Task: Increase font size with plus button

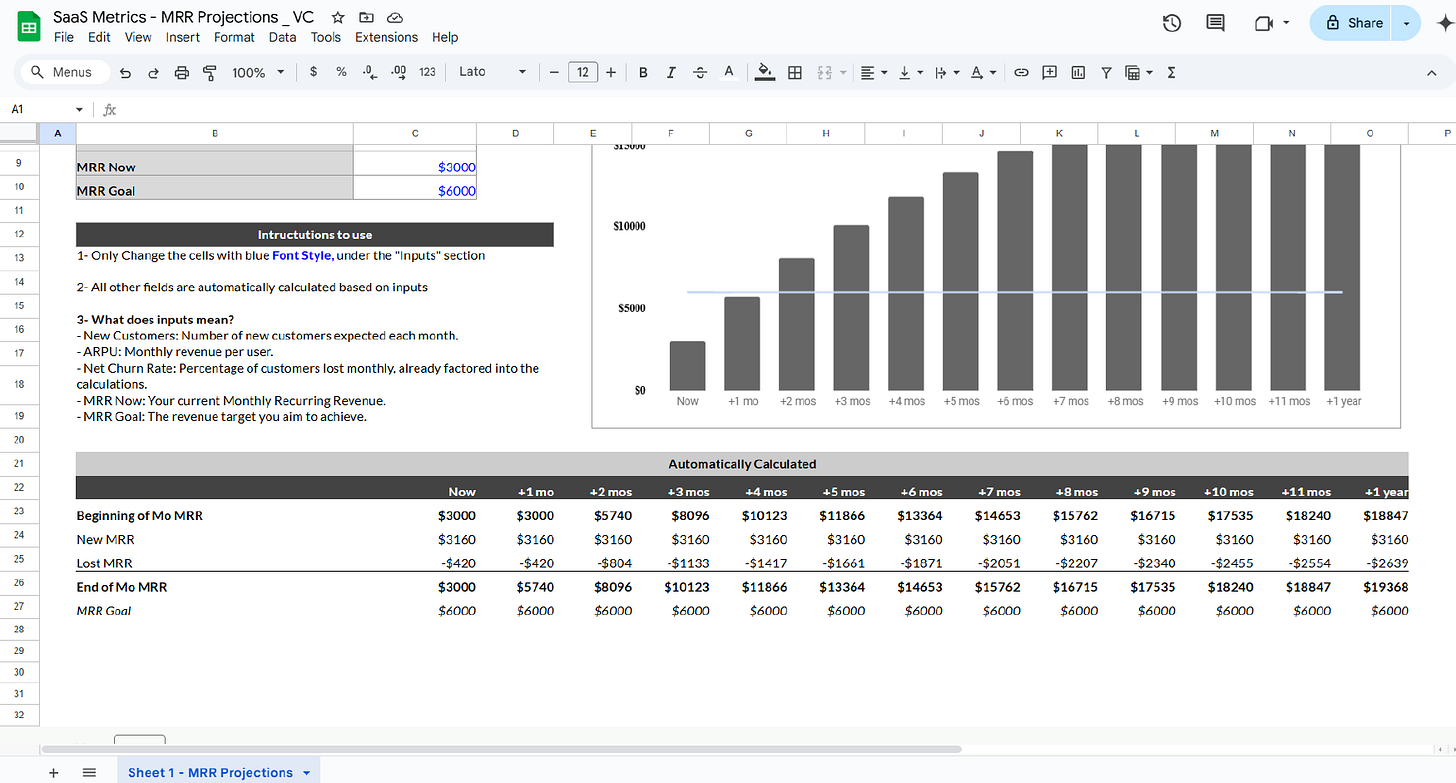Action: point(610,72)
